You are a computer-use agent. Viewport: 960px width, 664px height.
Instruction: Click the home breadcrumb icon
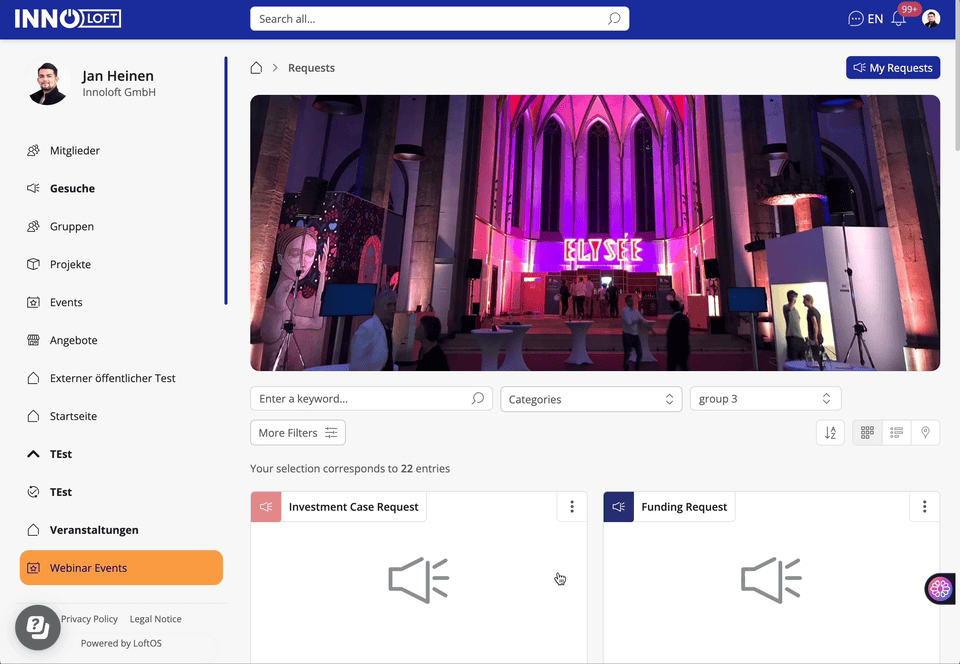(x=256, y=68)
